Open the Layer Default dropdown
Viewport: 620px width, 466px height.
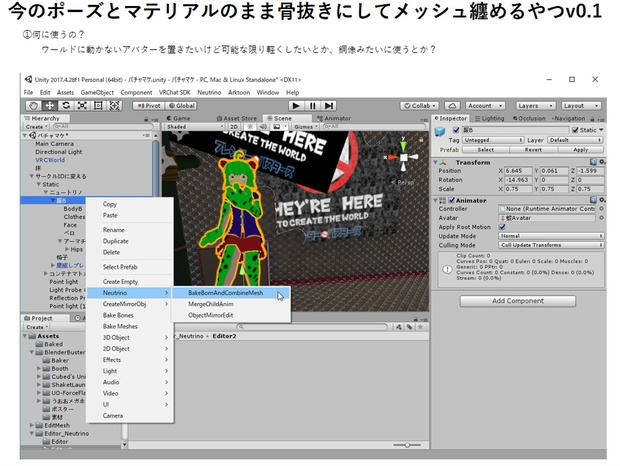pos(575,140)
